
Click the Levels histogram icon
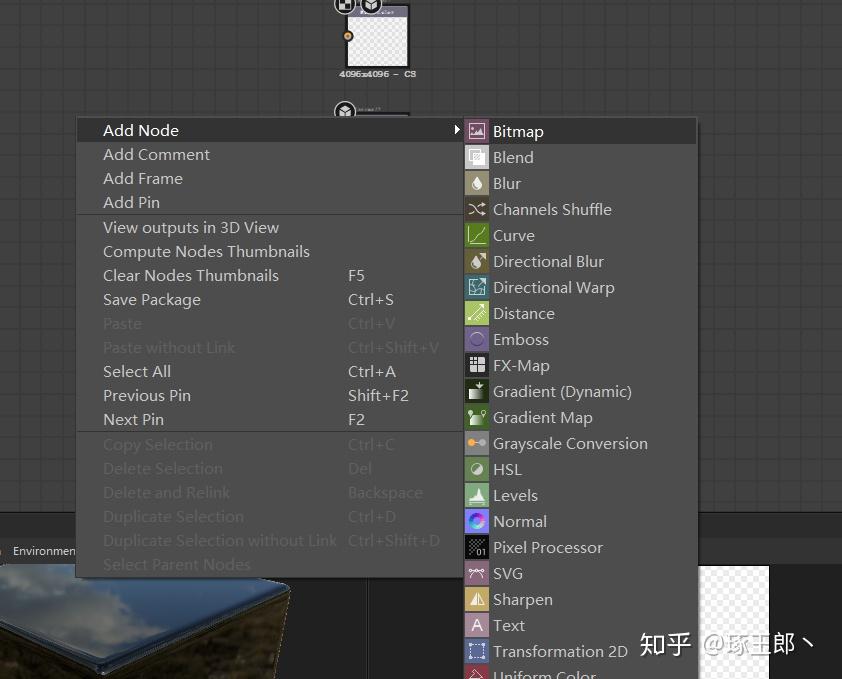pos(476,495)
